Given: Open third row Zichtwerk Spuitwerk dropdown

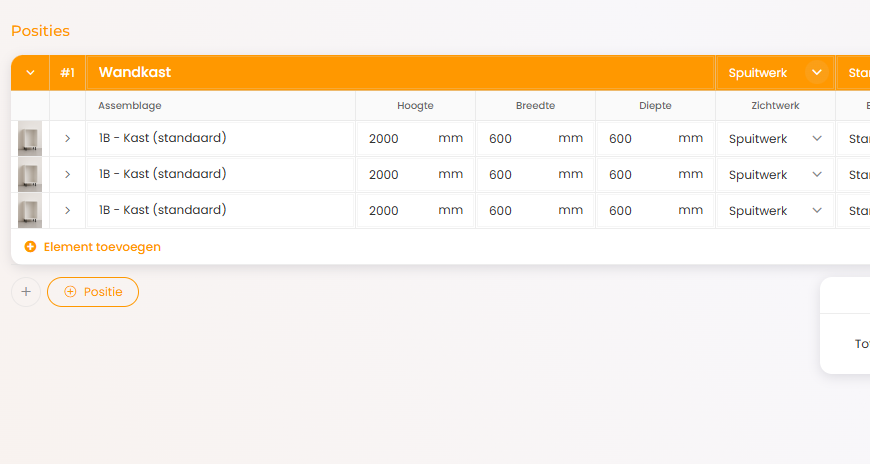Looking at the screenshot, I should (x=775, y=211).
